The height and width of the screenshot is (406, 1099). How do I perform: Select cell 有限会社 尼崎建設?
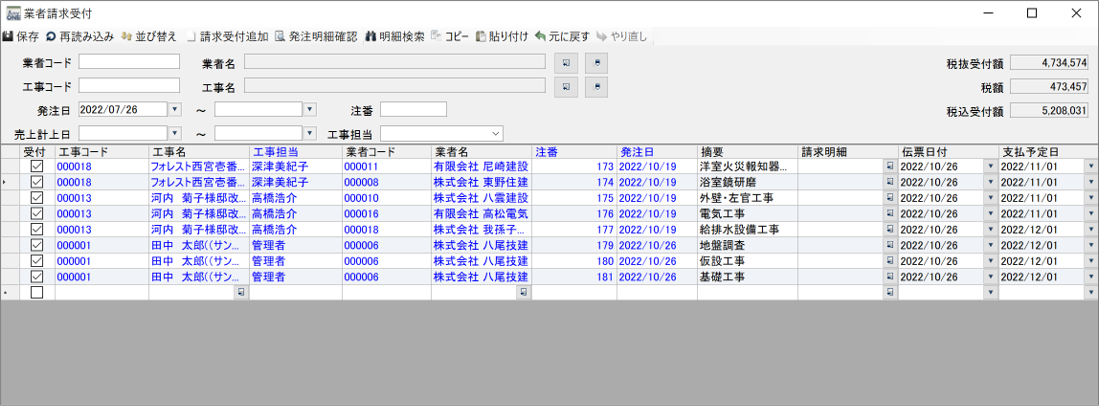(x=480, y=167)
